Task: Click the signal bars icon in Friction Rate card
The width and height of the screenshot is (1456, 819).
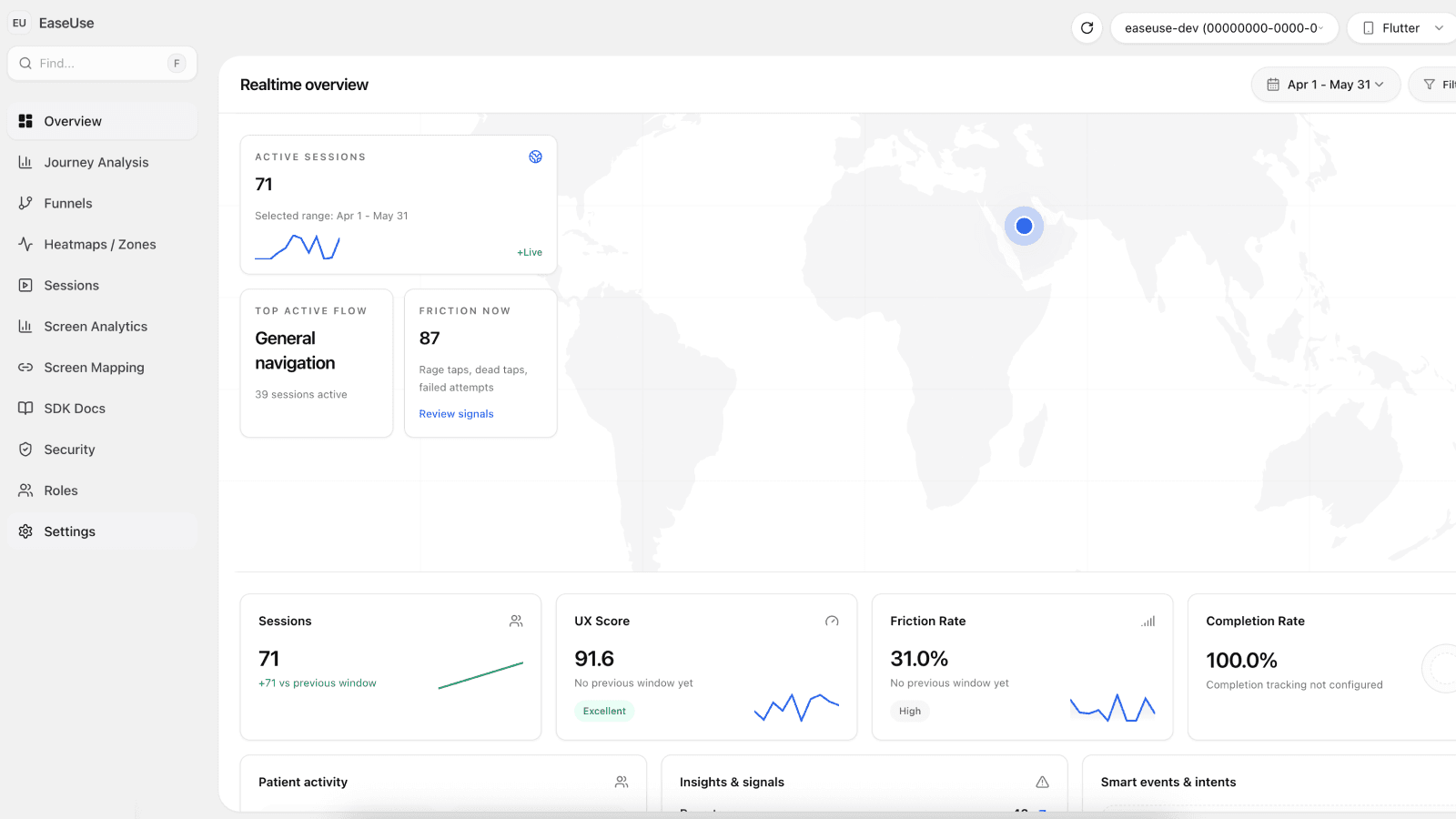Action: click(x=1148, y=621)
